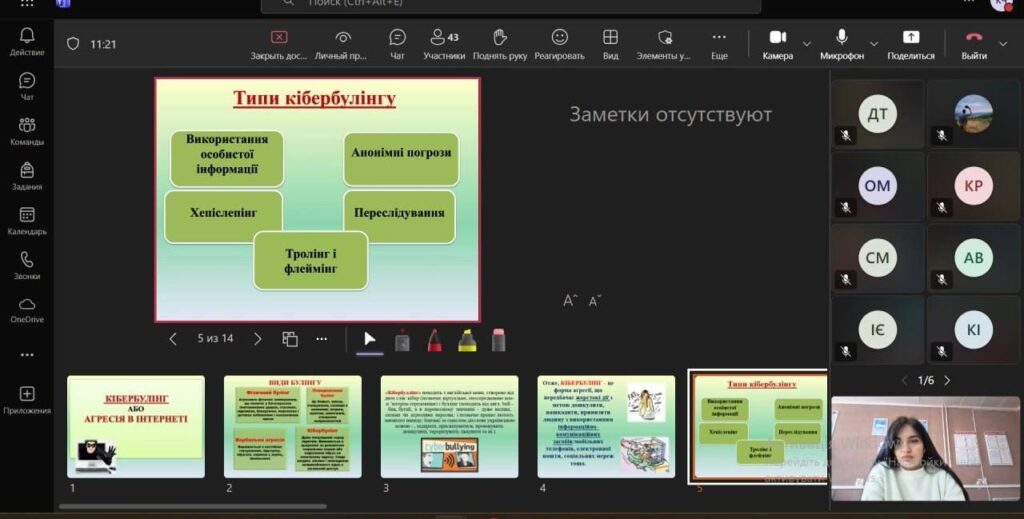Expand the camera options dropdown arrow
The image size is (1024, 519).
tap(807, 44)
